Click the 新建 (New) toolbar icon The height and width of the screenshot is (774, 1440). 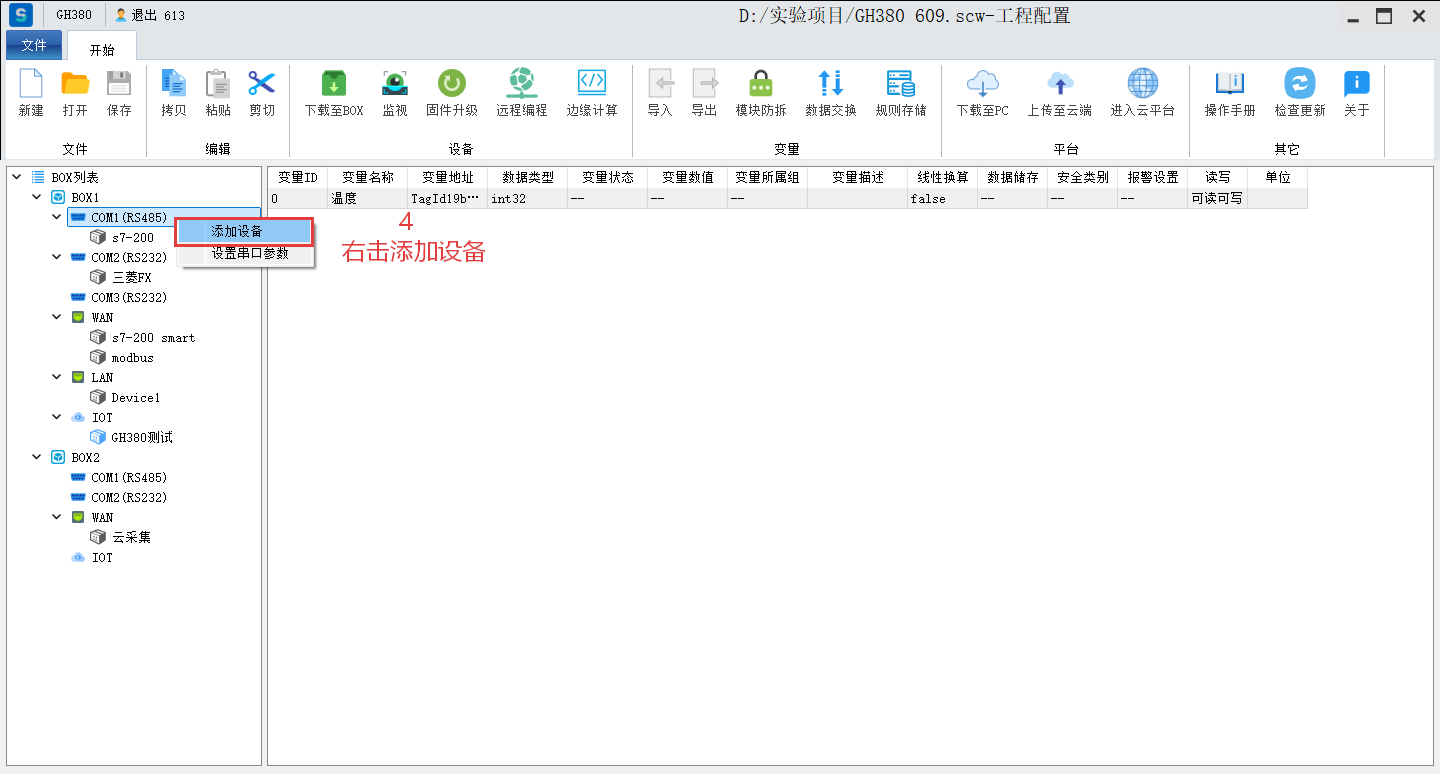point(31,84)
